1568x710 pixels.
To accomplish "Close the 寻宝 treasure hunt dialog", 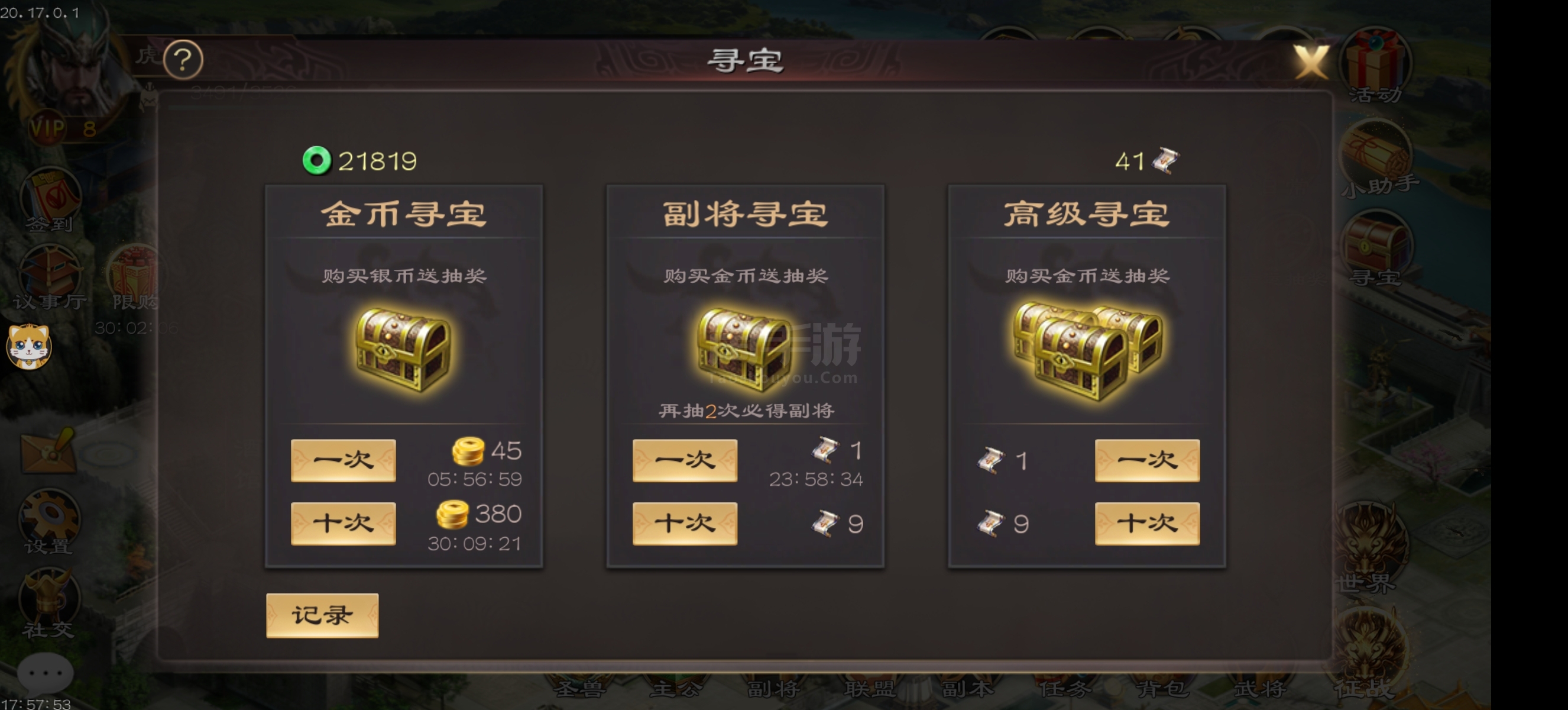I will point(1311,61).
